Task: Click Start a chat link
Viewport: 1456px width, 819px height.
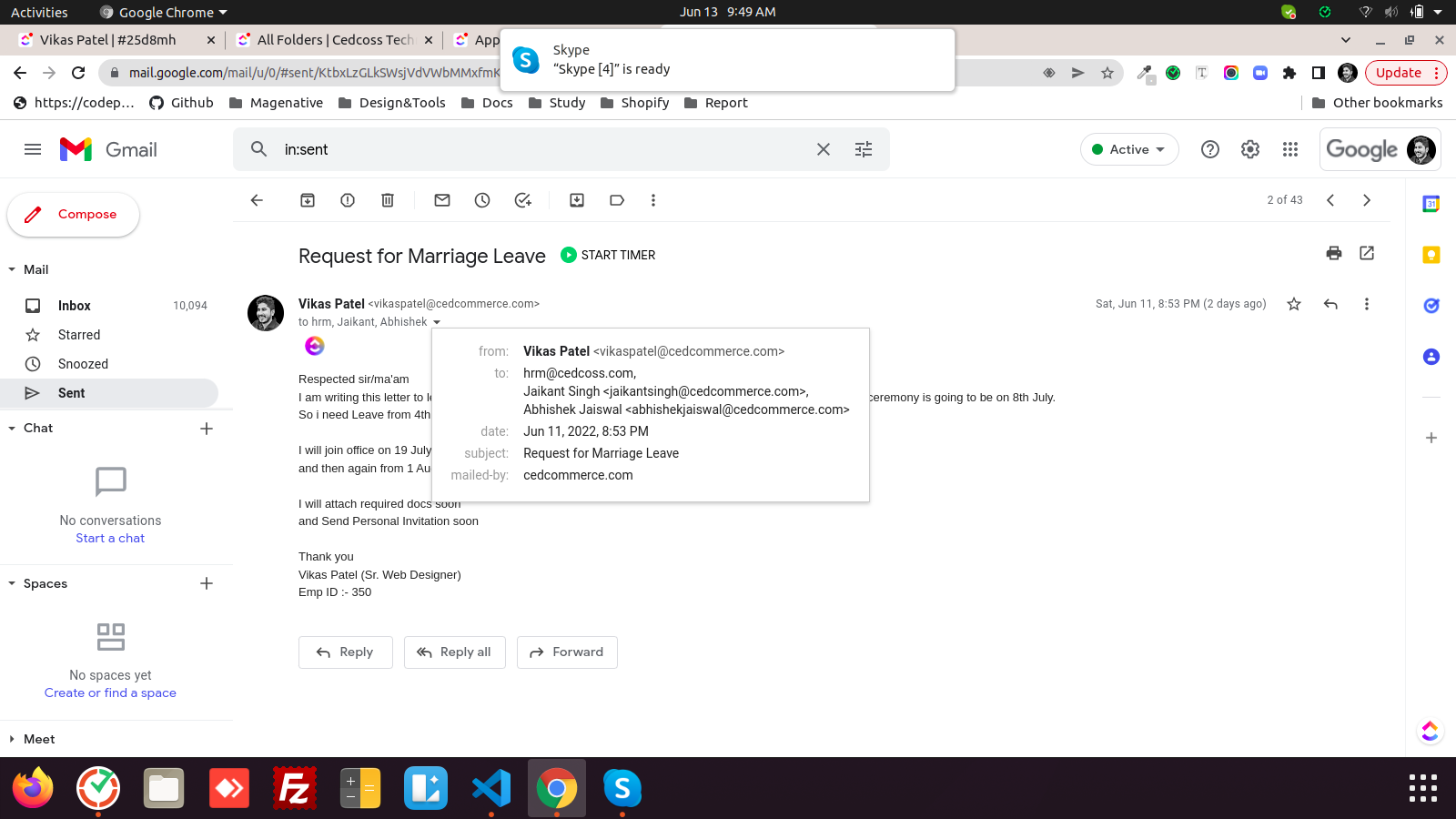Action: [110, 538]
